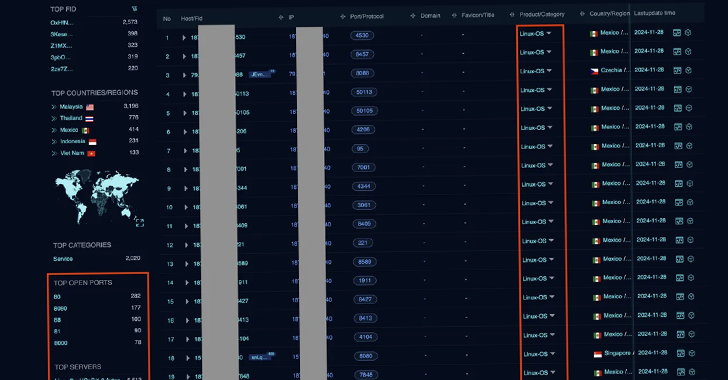728x380 pixels.
Task: Open the detail panel icon in the Singapore row
Action: 681,353
